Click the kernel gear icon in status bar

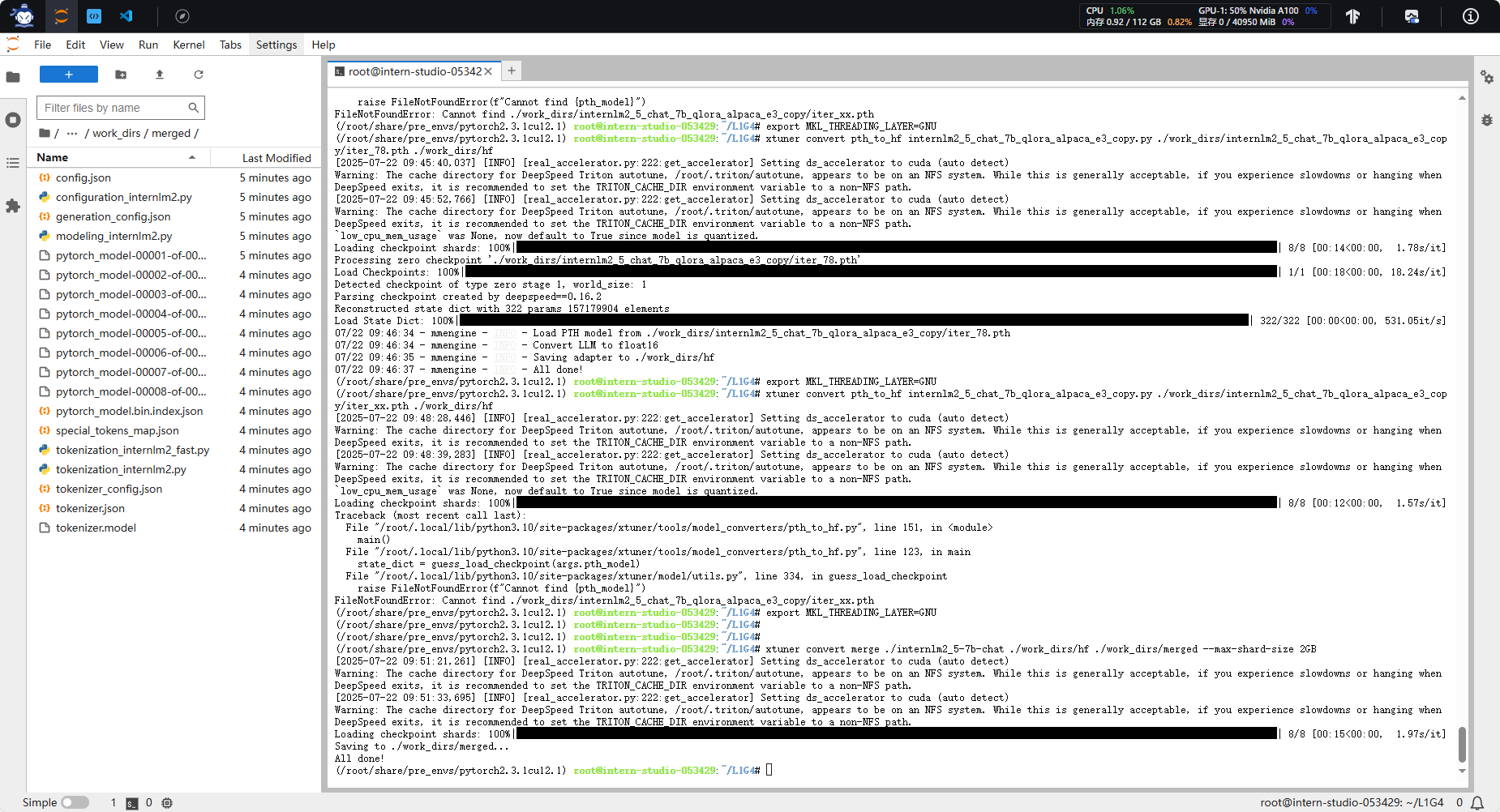(x=167, y=803)
